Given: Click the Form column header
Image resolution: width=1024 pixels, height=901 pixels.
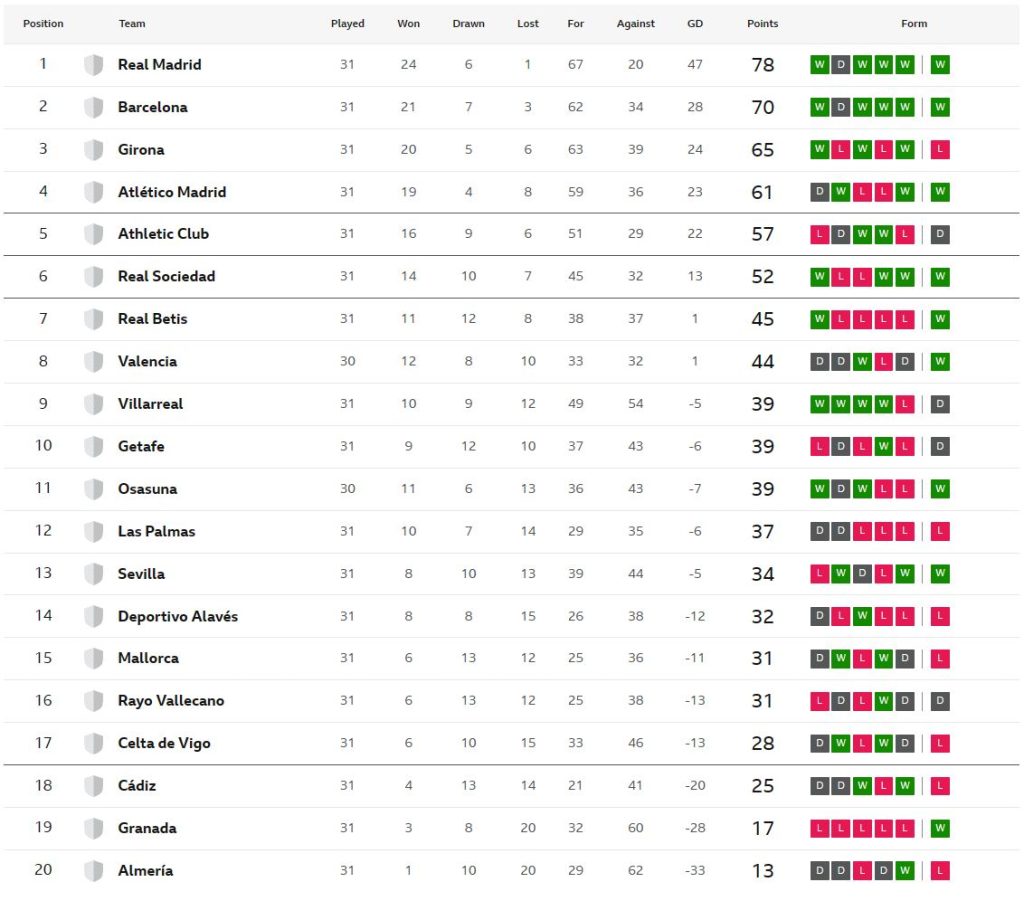Looking at the screenshot, I should [x=914, y=24].
